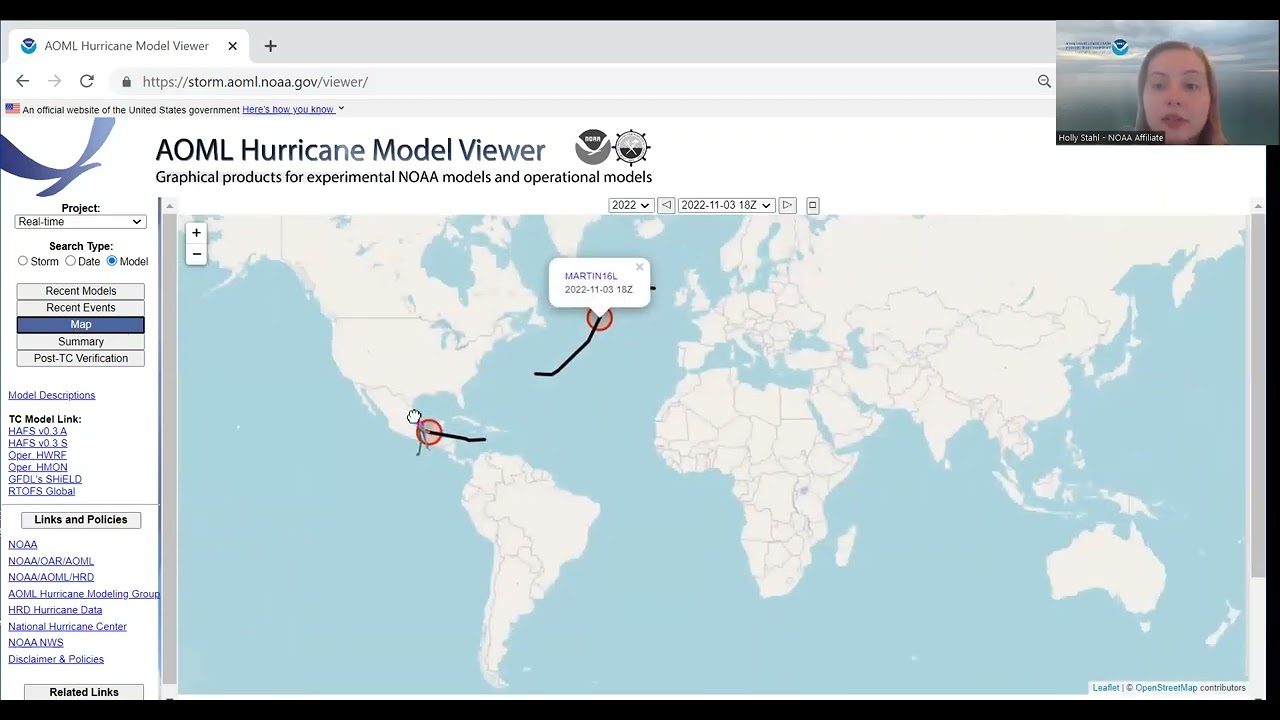Step to next forecast cycle

tap(787, 205)
